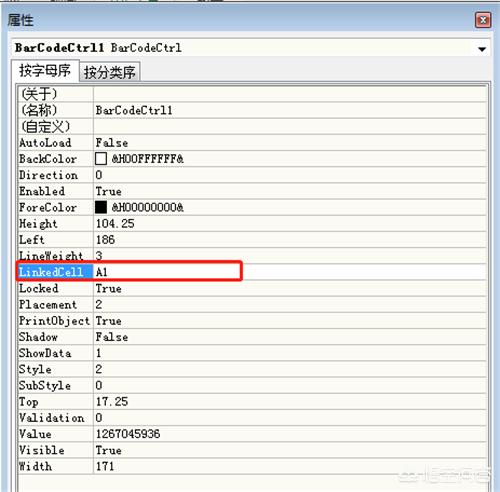Click the PrintObject True value

109,321
